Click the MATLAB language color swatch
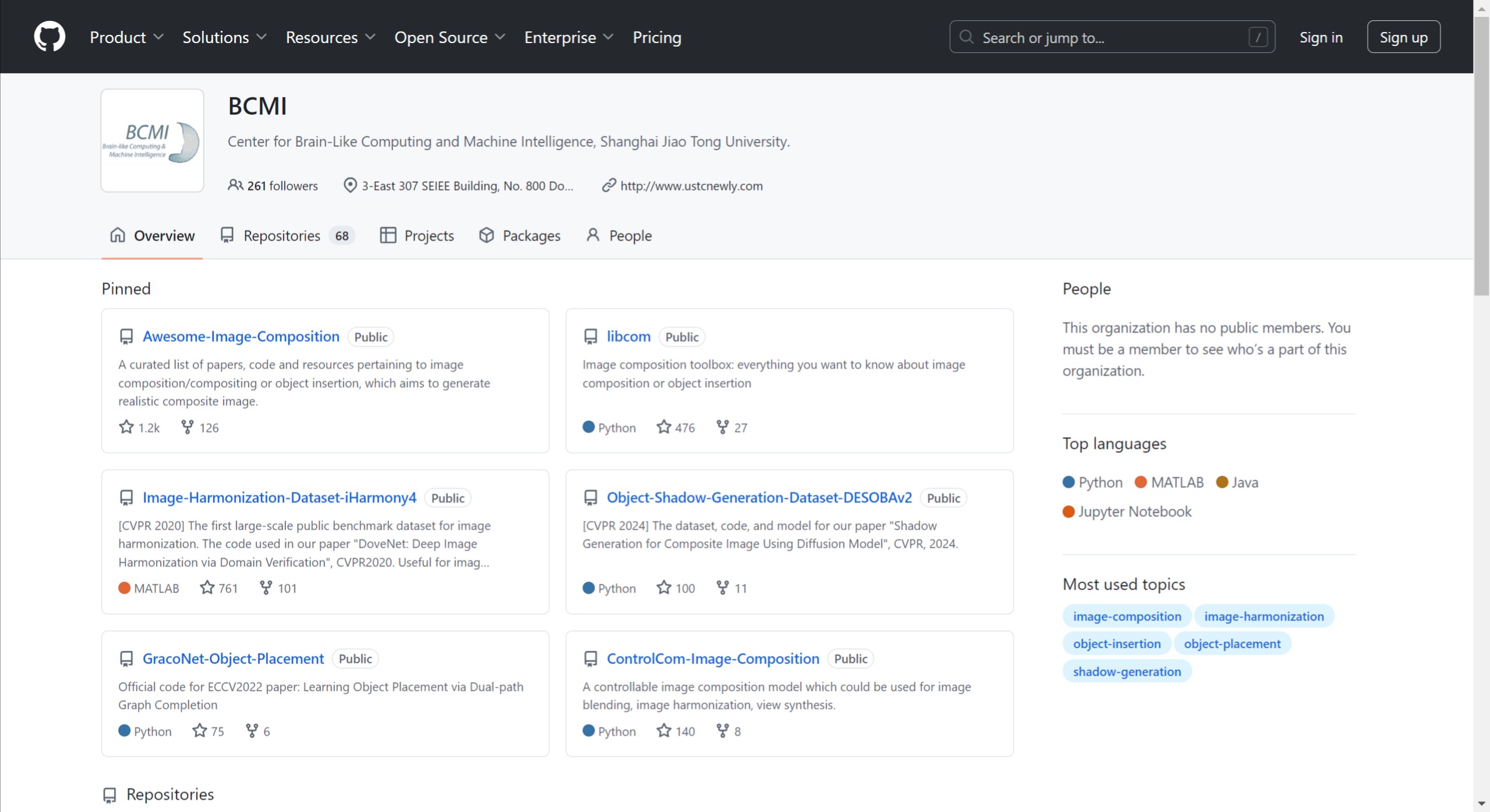The image size is (1490, 812). click(1140, 482)
